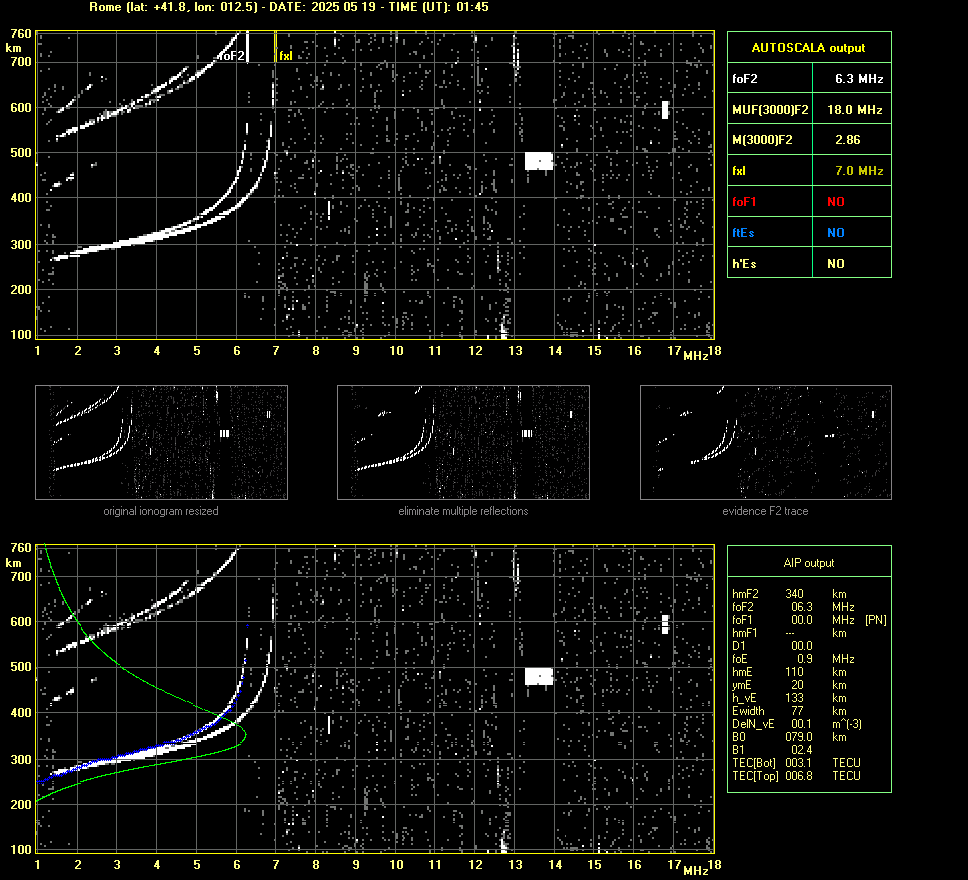Click the TEC[Top] 006.8 value
The width and height of the screenshot is (968, 880).
[x=799, y=776]
